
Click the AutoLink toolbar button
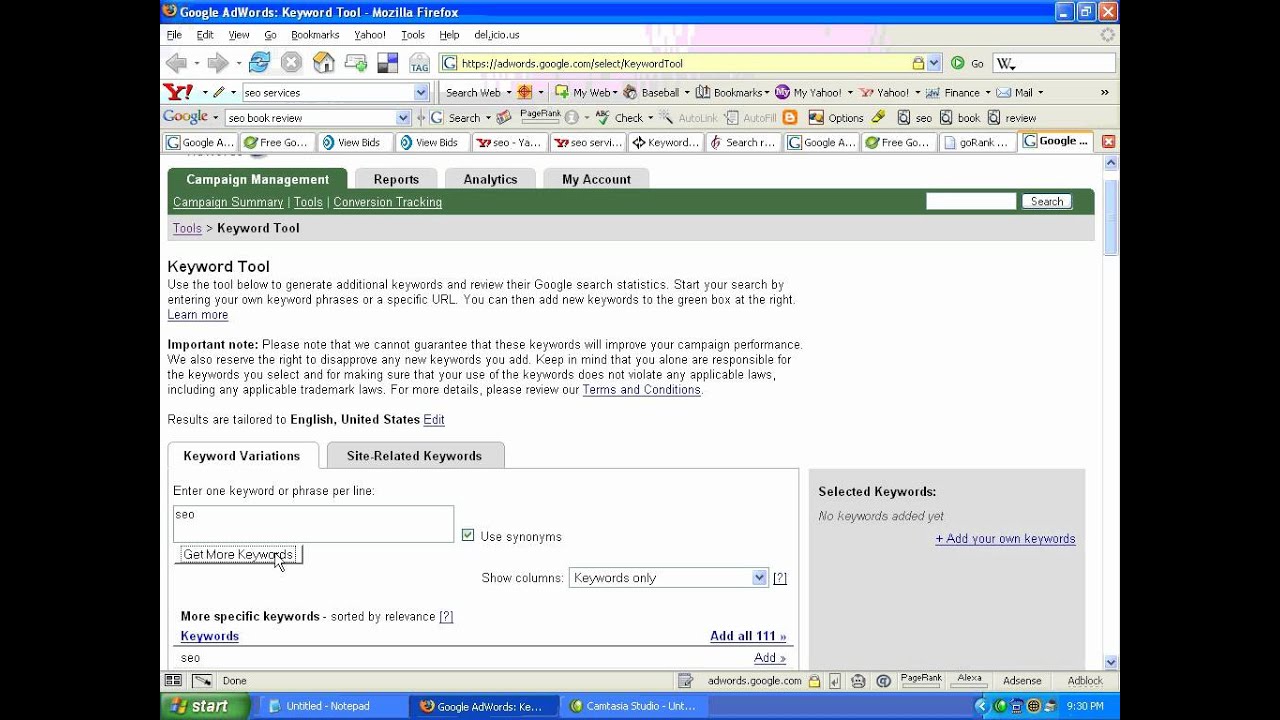687,117
